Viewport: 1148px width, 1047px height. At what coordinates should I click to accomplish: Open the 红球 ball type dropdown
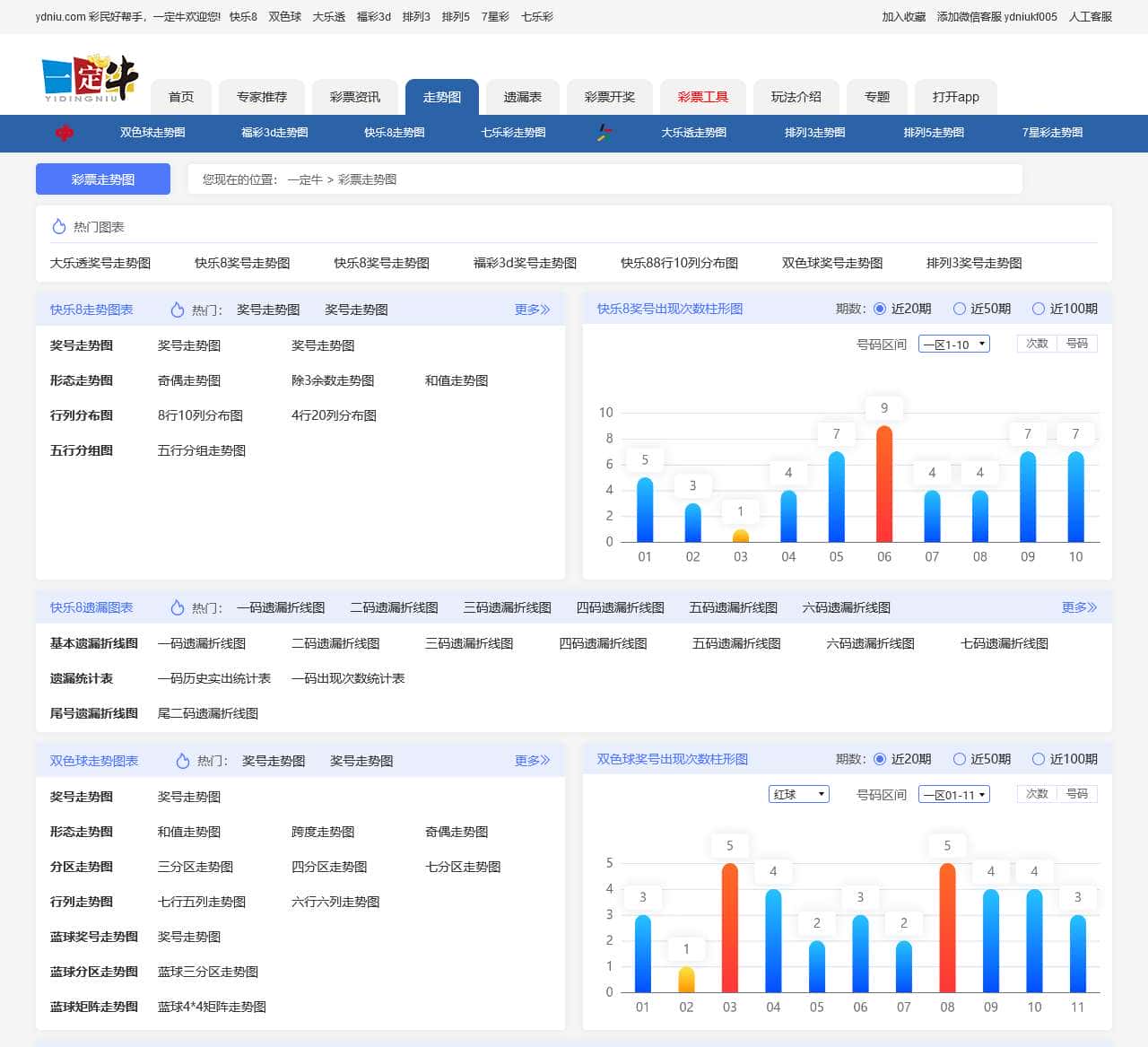pyautogui.click(x=799, y=794)
